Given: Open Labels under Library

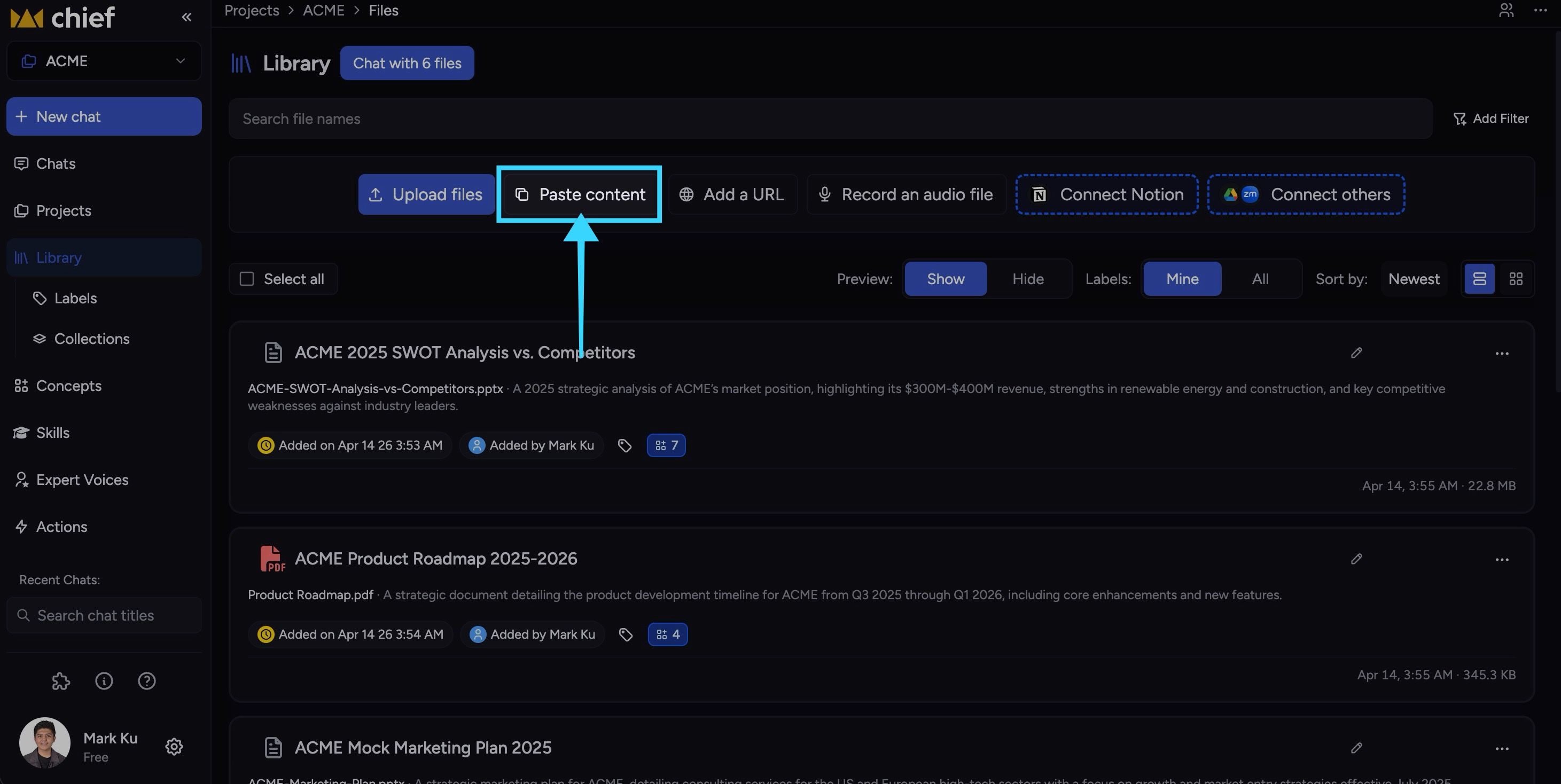Looking at the screenshot, I should tap(66, 298).
